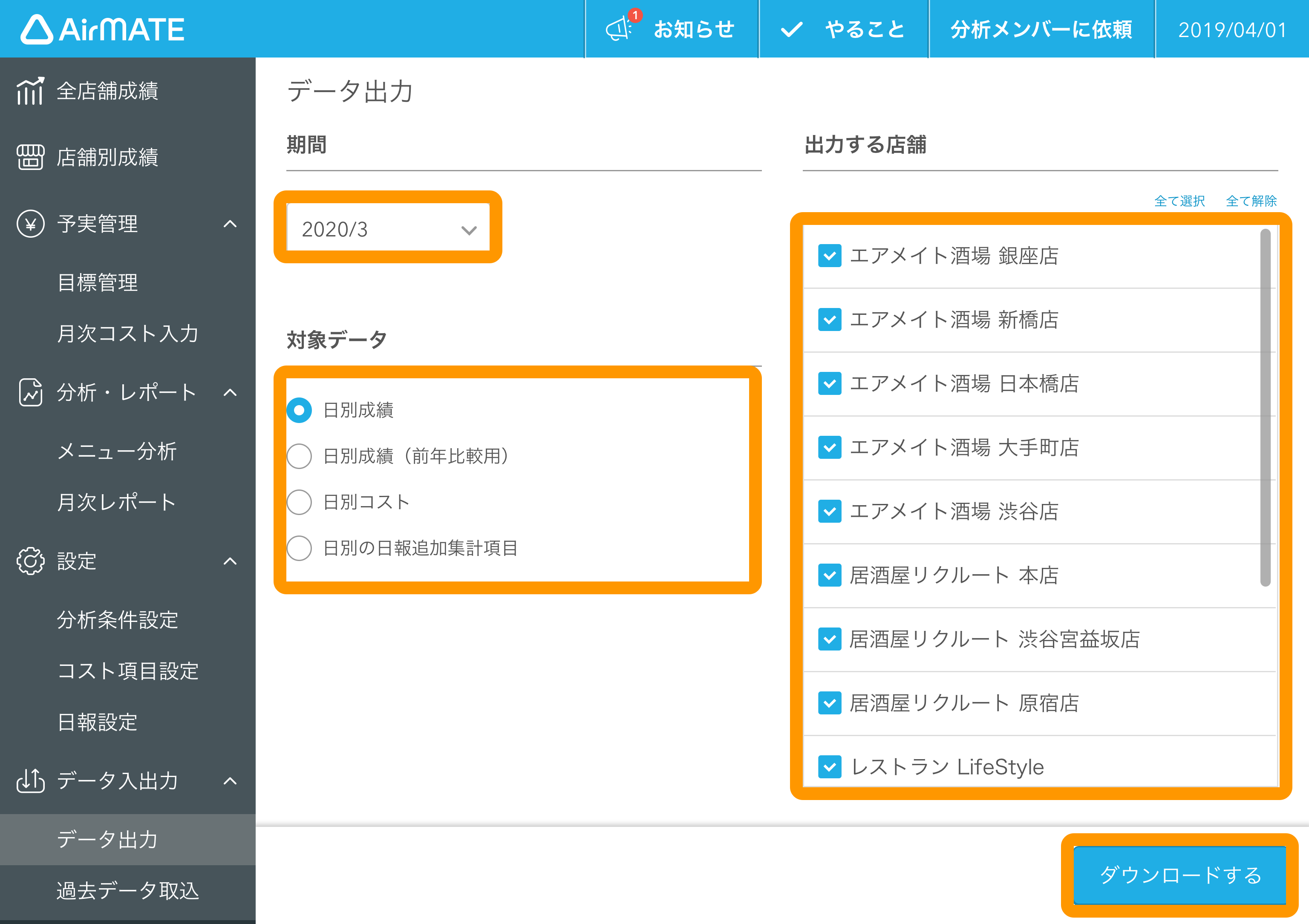The width and height of the screenshot is (1309, 924).
Task: Click 全て選択 link
Action: pyautogui.click(x=1179, y=201)
